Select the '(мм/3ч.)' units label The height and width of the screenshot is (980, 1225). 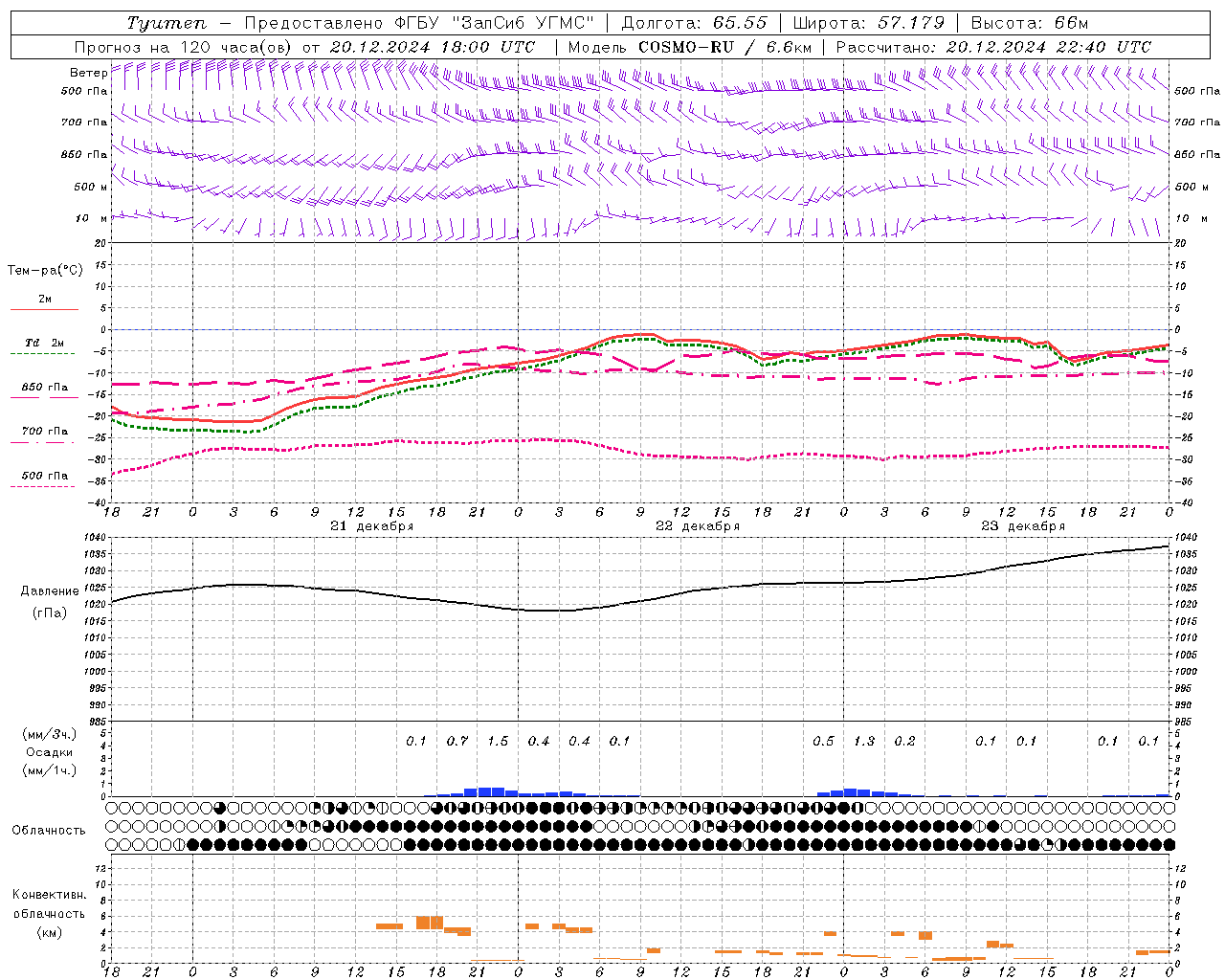pos(50,735)
